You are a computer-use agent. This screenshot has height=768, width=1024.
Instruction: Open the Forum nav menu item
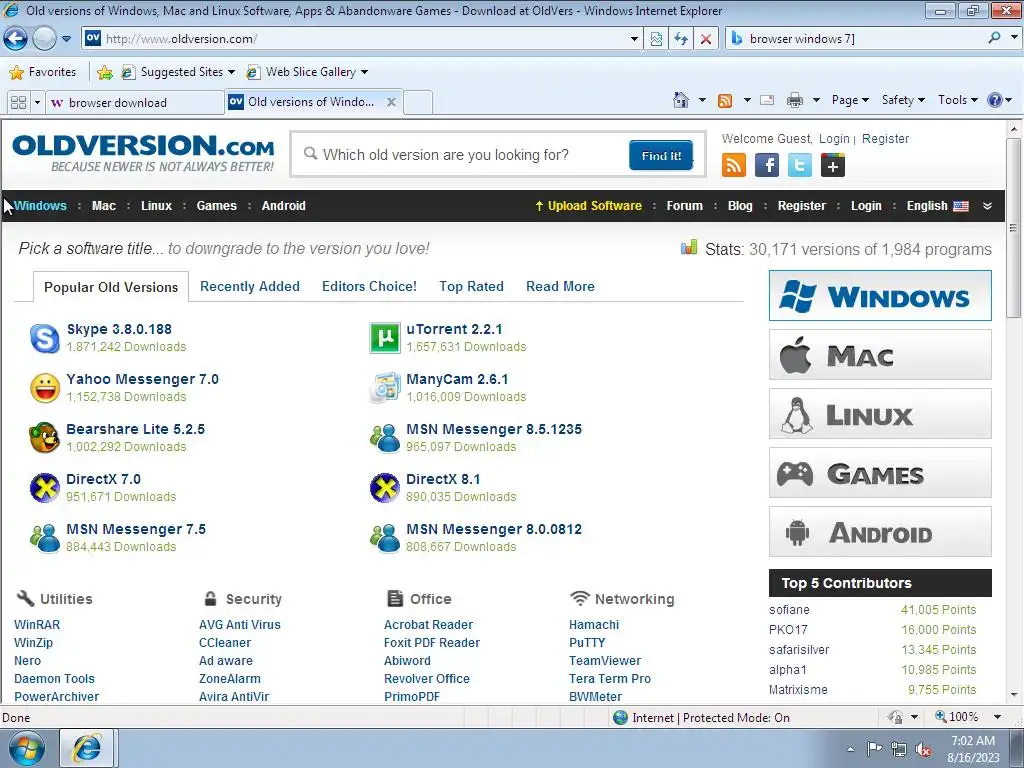(x=684, y=206)
